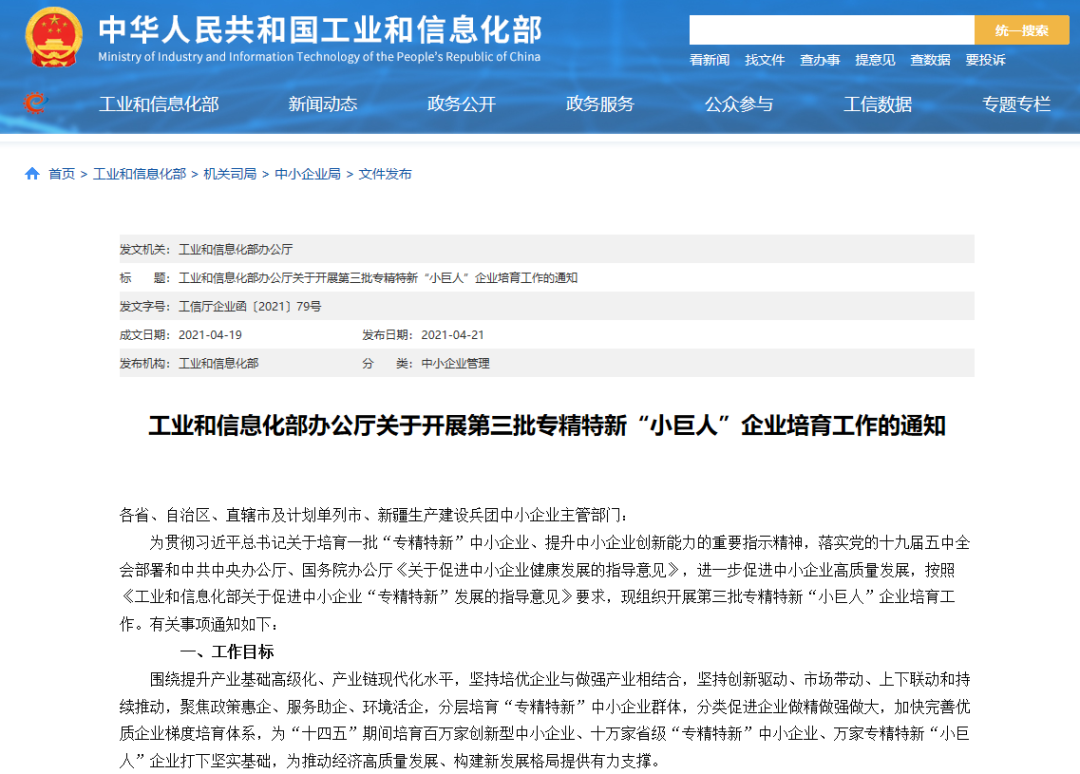Go to 中小企业局 breadcrumb link
The width and height of the screenshot is (1080, 774).
(308, 174)
